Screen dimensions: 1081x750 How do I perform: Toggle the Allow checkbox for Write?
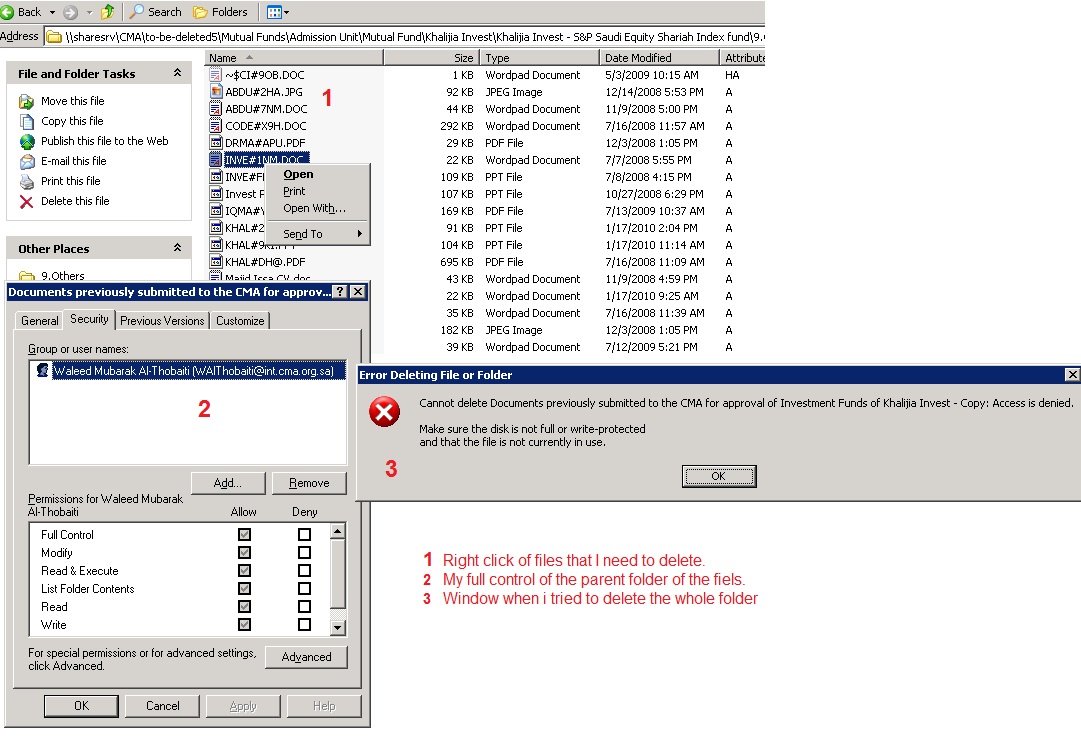pos(244,624)
